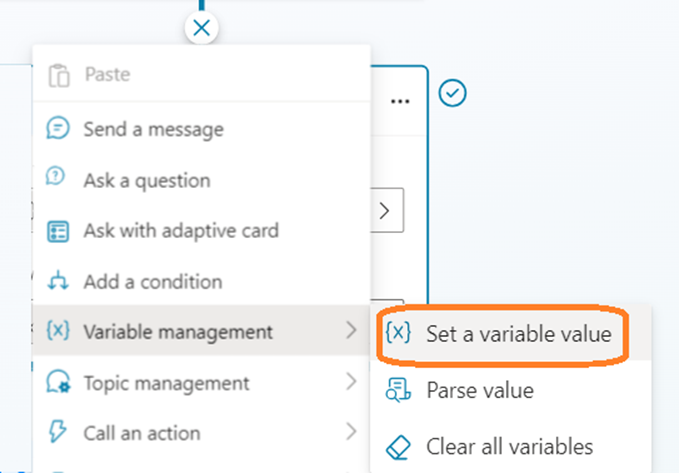The image size is (679, 473).
Task: Expand Variable management submenu chevron
Action: (x=351, y=331)
